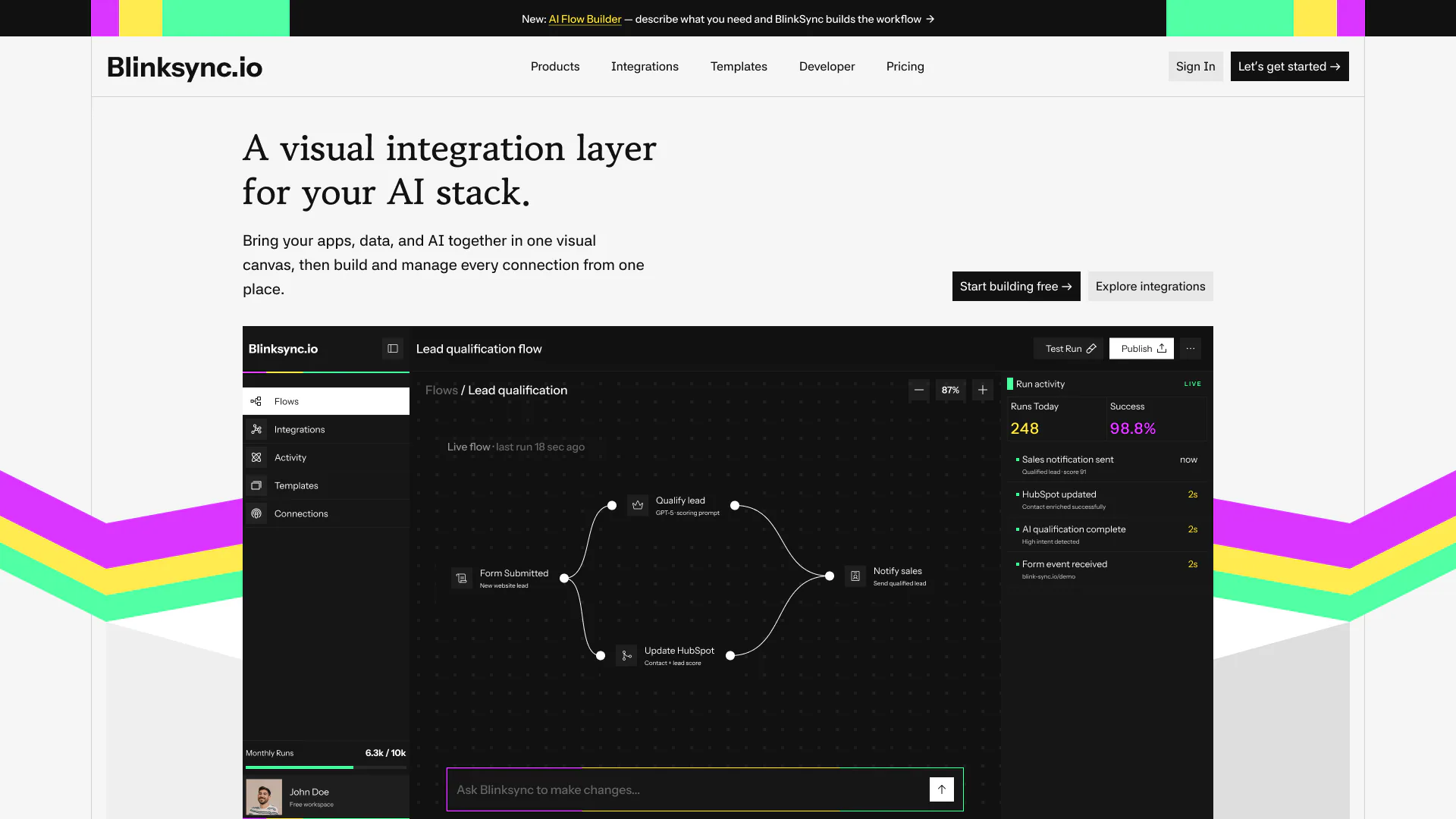Click the Templates sidebar icon
The image size is (1456, 819).
(x=256, y=485)
